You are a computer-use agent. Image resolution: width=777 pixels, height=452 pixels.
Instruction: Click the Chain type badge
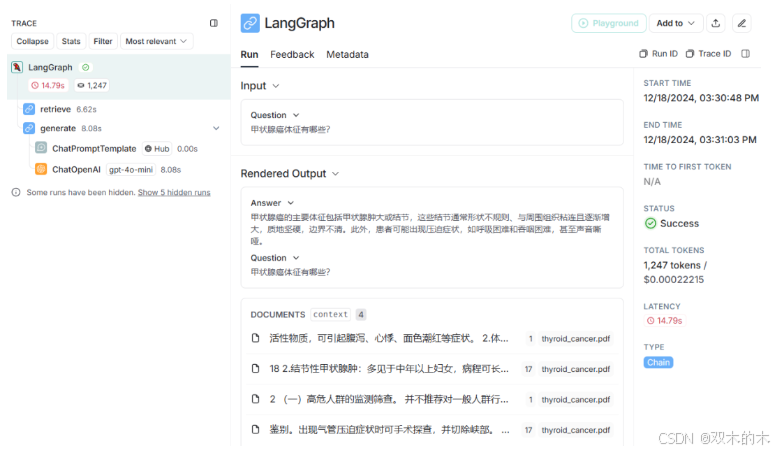click(x=658, y=362)
